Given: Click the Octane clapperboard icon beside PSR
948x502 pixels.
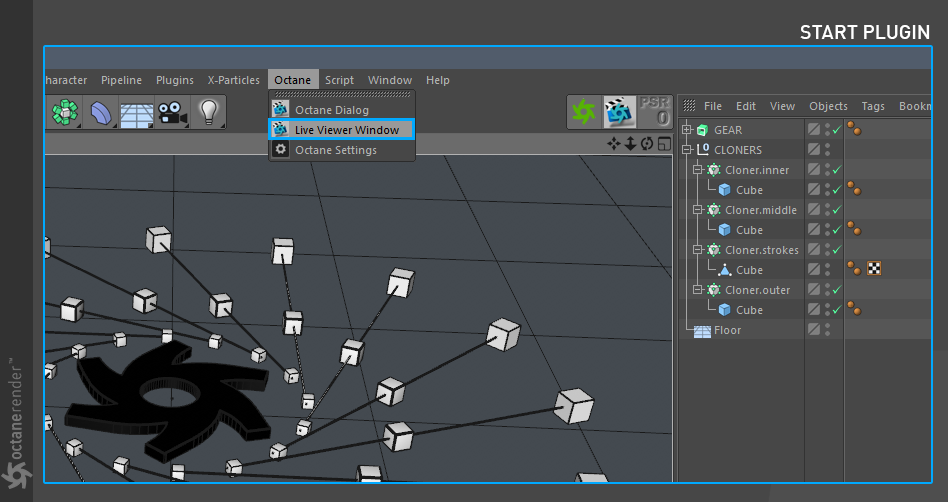Looking at the screenshot, I should tap(620, 112).
